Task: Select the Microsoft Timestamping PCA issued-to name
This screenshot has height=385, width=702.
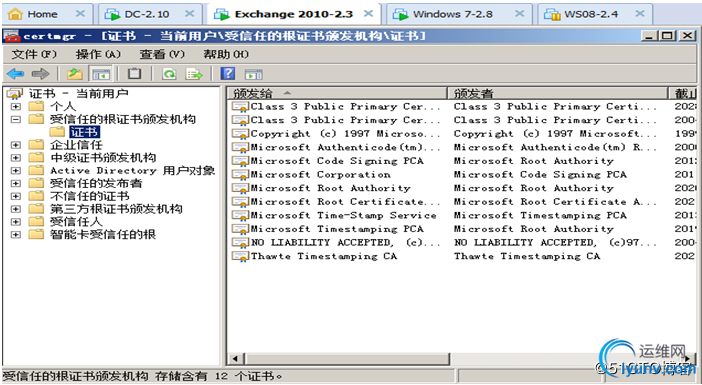Action: coord(337,229)
